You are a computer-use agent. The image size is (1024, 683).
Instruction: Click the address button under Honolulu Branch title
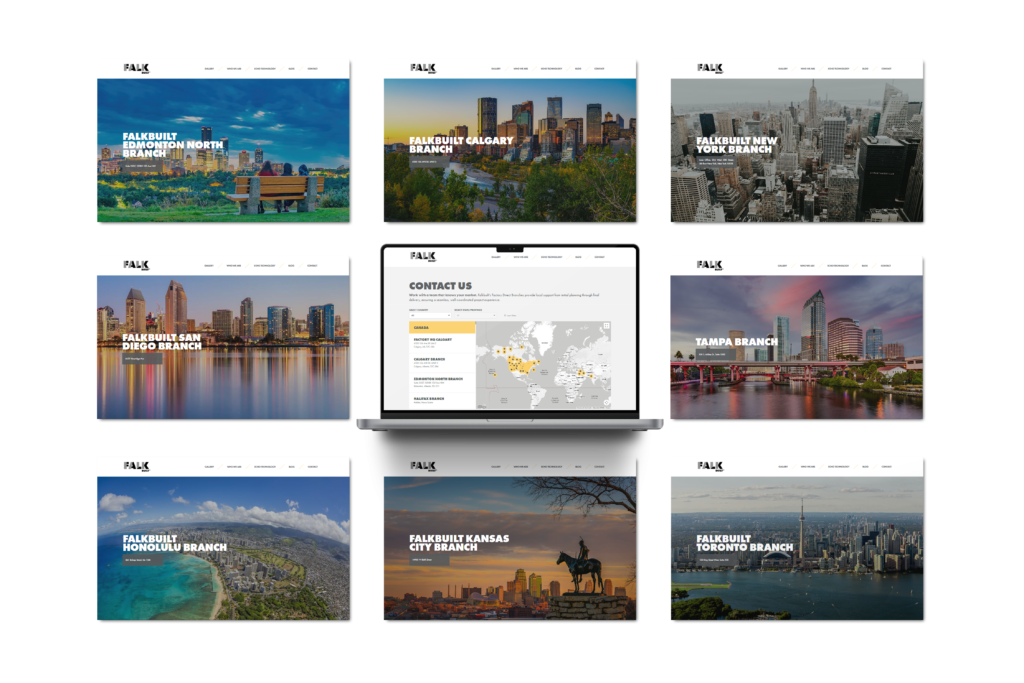coord(142,560)
